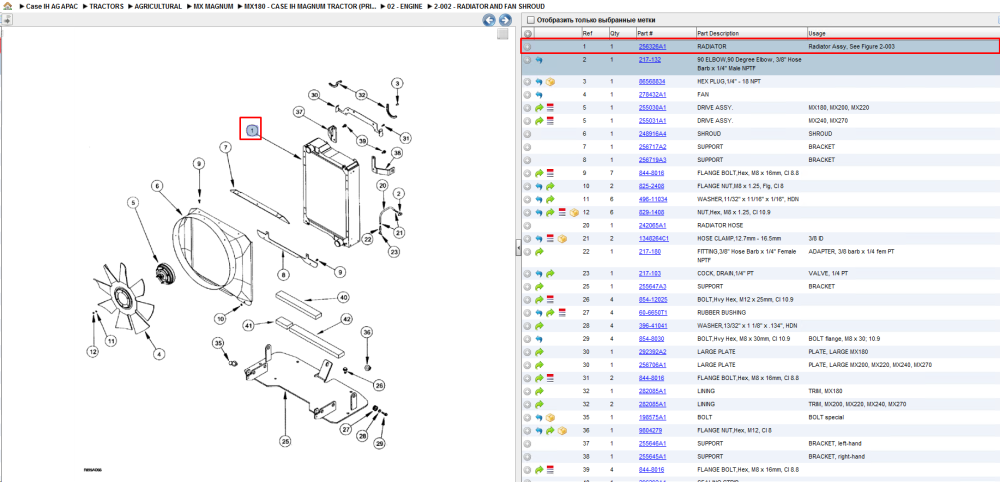1000x482 pixels.
Task: Click red list icon in HOSE CLAMP ref 21 row
Action: click(x=550, y=238)
